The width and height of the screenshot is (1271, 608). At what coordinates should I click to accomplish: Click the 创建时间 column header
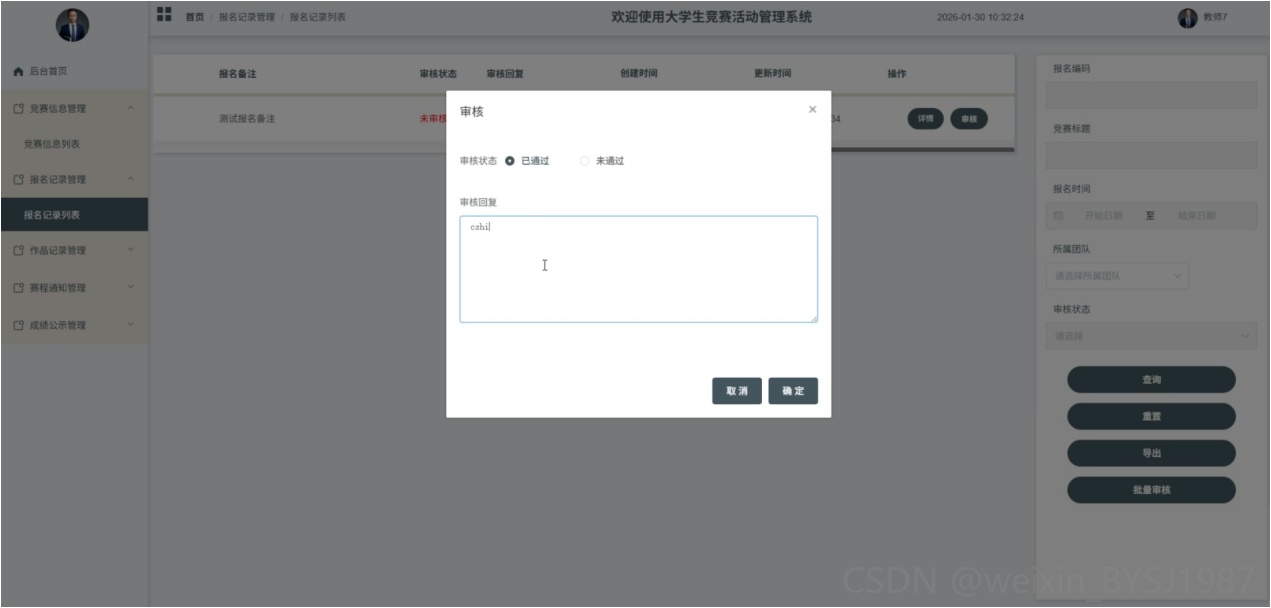pyautogui.click(x=639, y=74)
